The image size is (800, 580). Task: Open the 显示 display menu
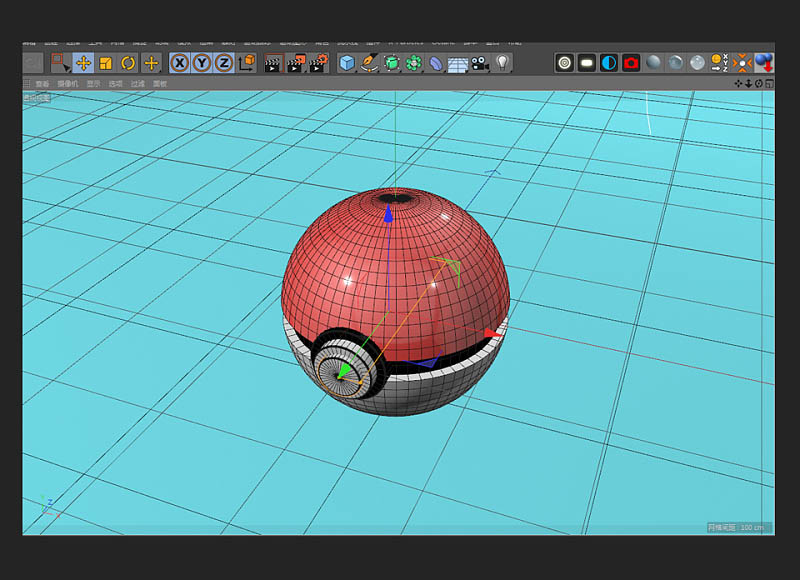93,84
